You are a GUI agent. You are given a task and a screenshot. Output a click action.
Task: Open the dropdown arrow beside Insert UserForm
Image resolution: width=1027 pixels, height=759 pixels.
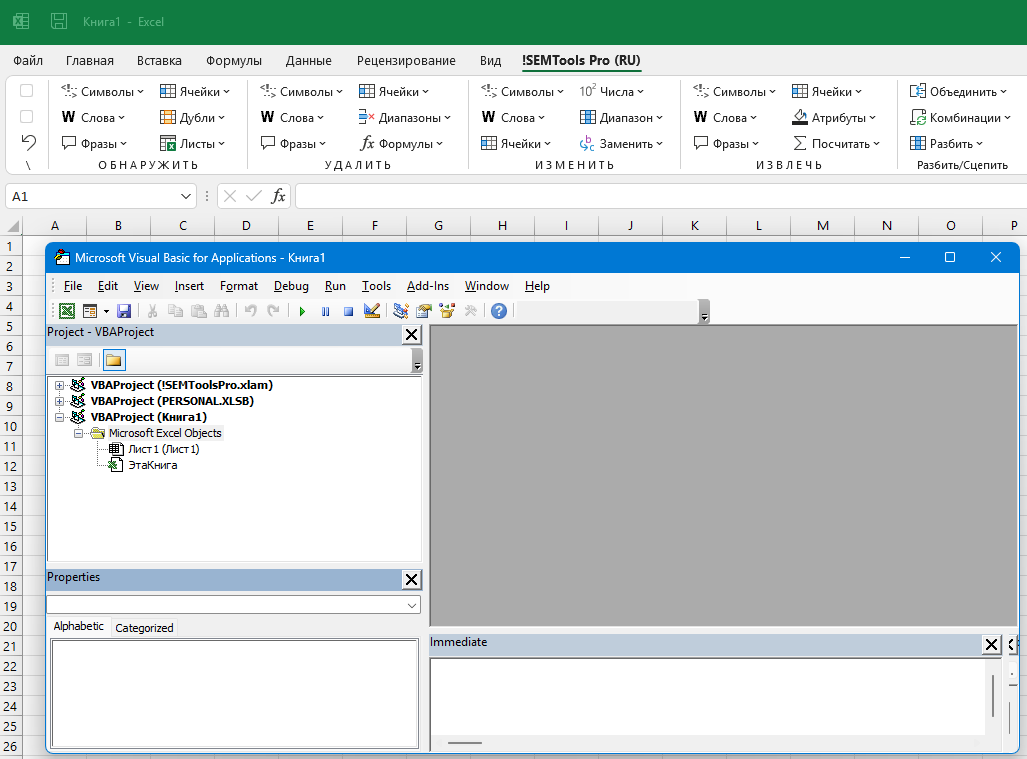[106, 311]
